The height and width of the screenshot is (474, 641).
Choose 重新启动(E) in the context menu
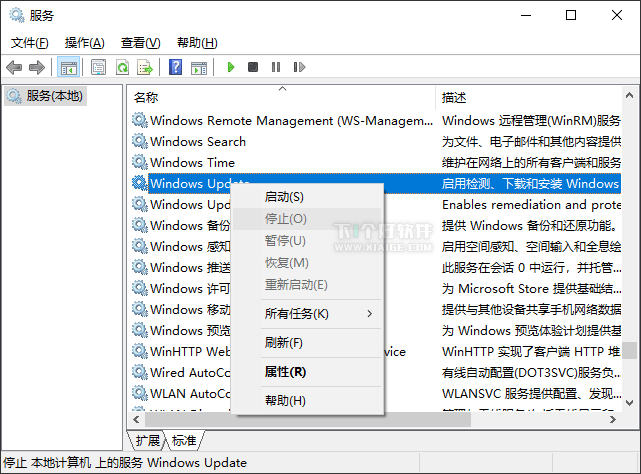pyautogui.click(x=307, y=285)
